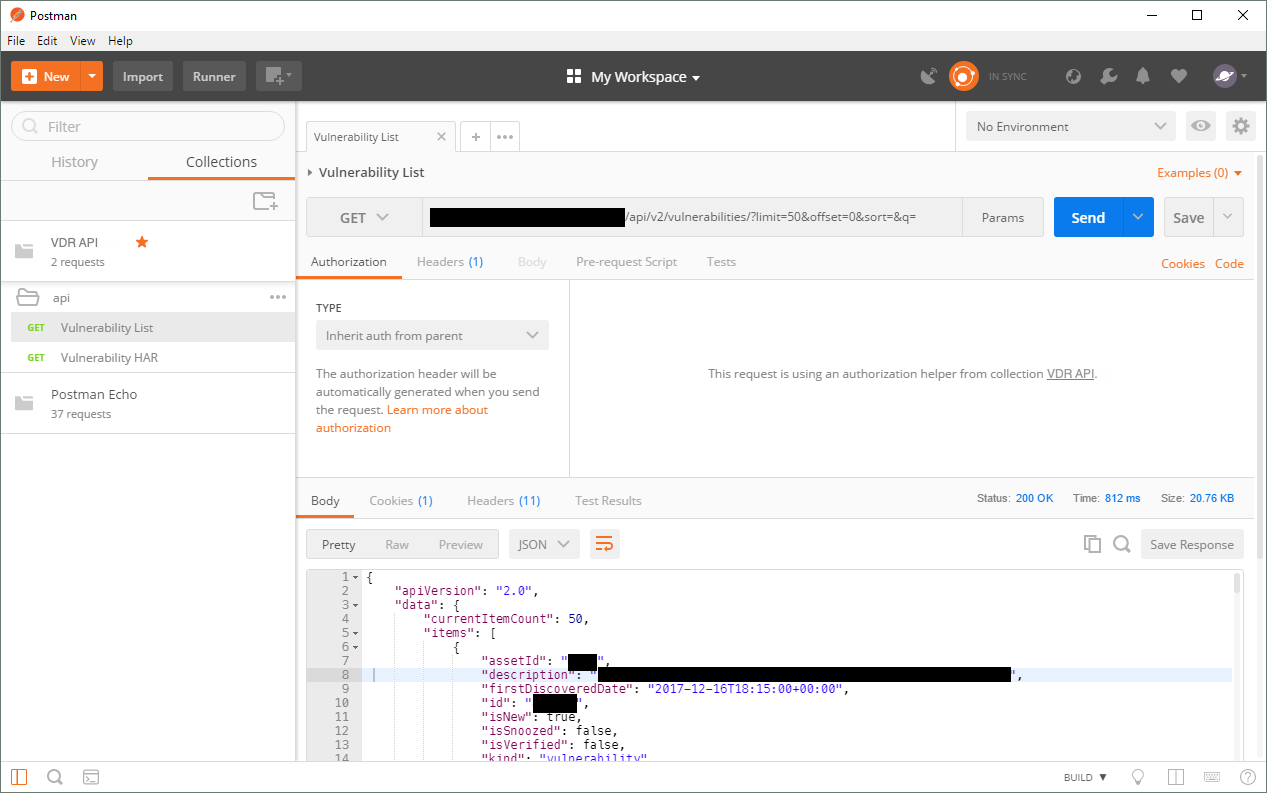Open the Find magnifier in status bar
This screenshot has height=793, width=1267.
[x=55, y=777]
